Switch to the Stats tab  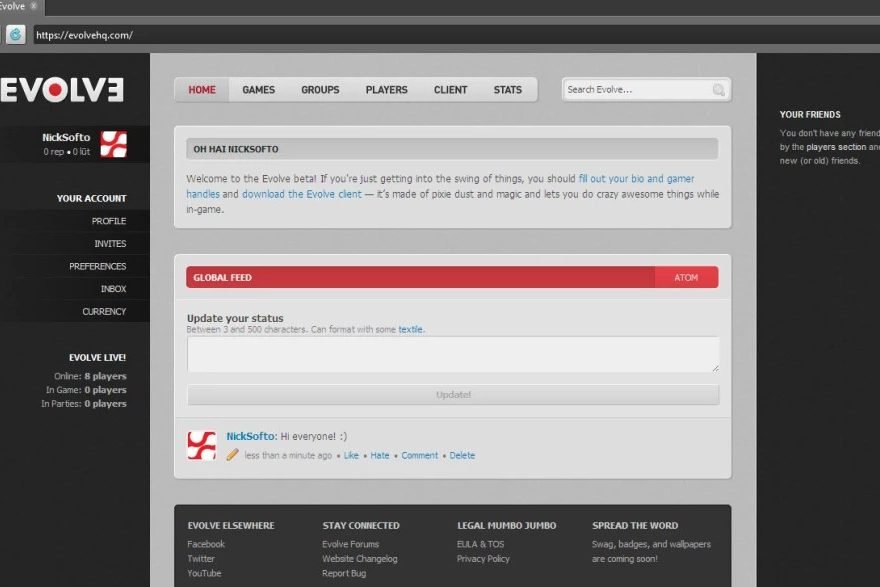[507, 90]
